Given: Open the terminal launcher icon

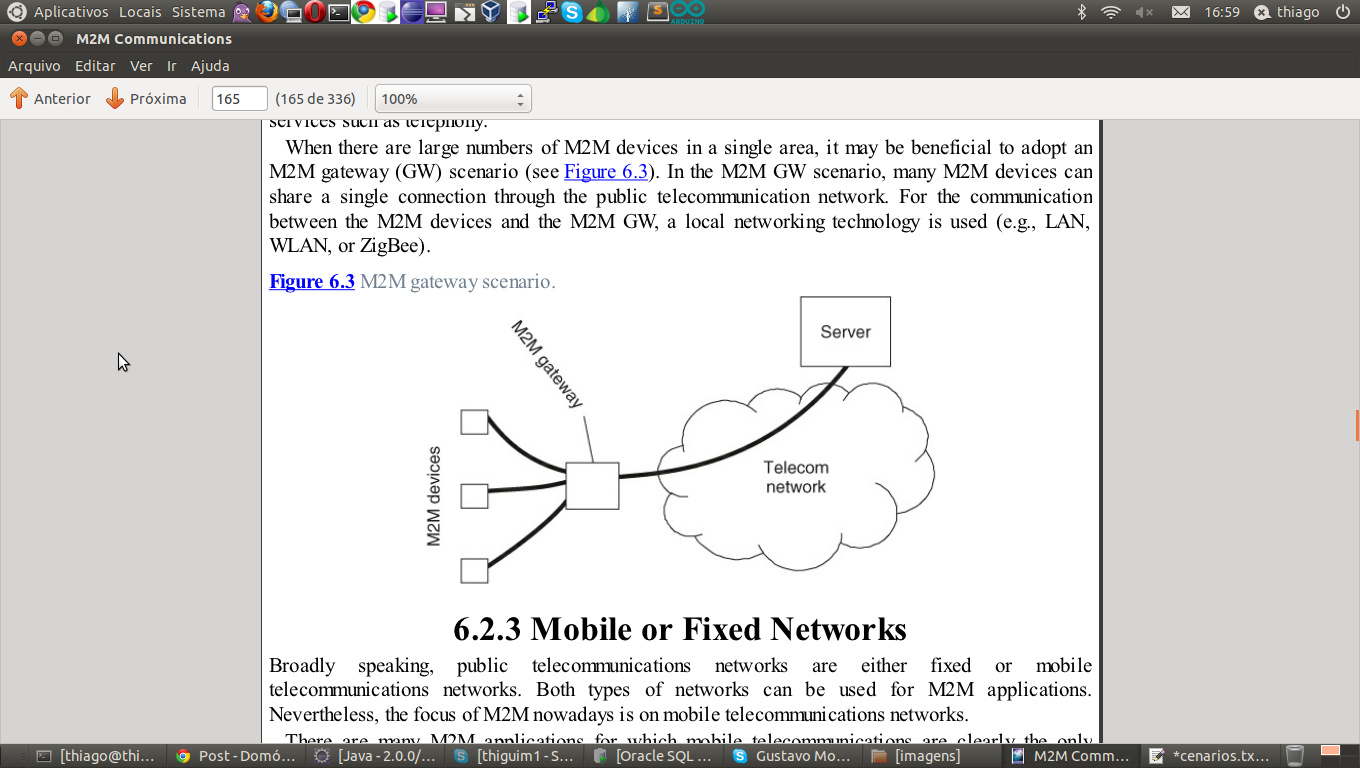Looking at the screenshot, I should click(340, 12).
